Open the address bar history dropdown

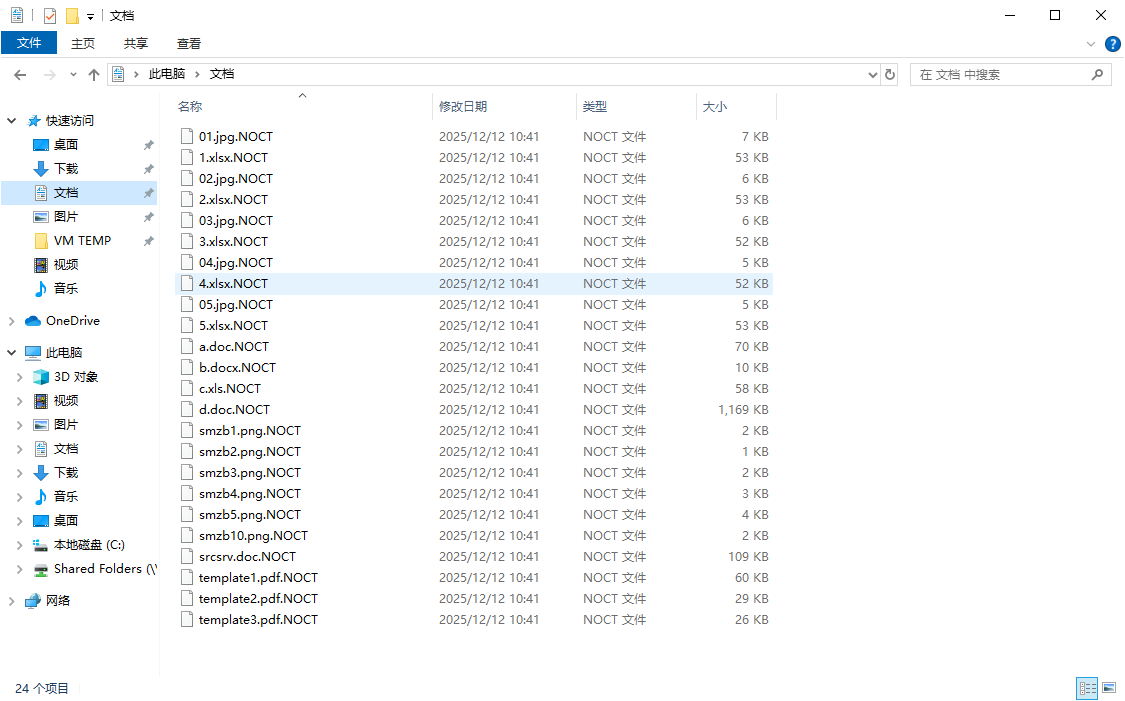coord(872,75)
